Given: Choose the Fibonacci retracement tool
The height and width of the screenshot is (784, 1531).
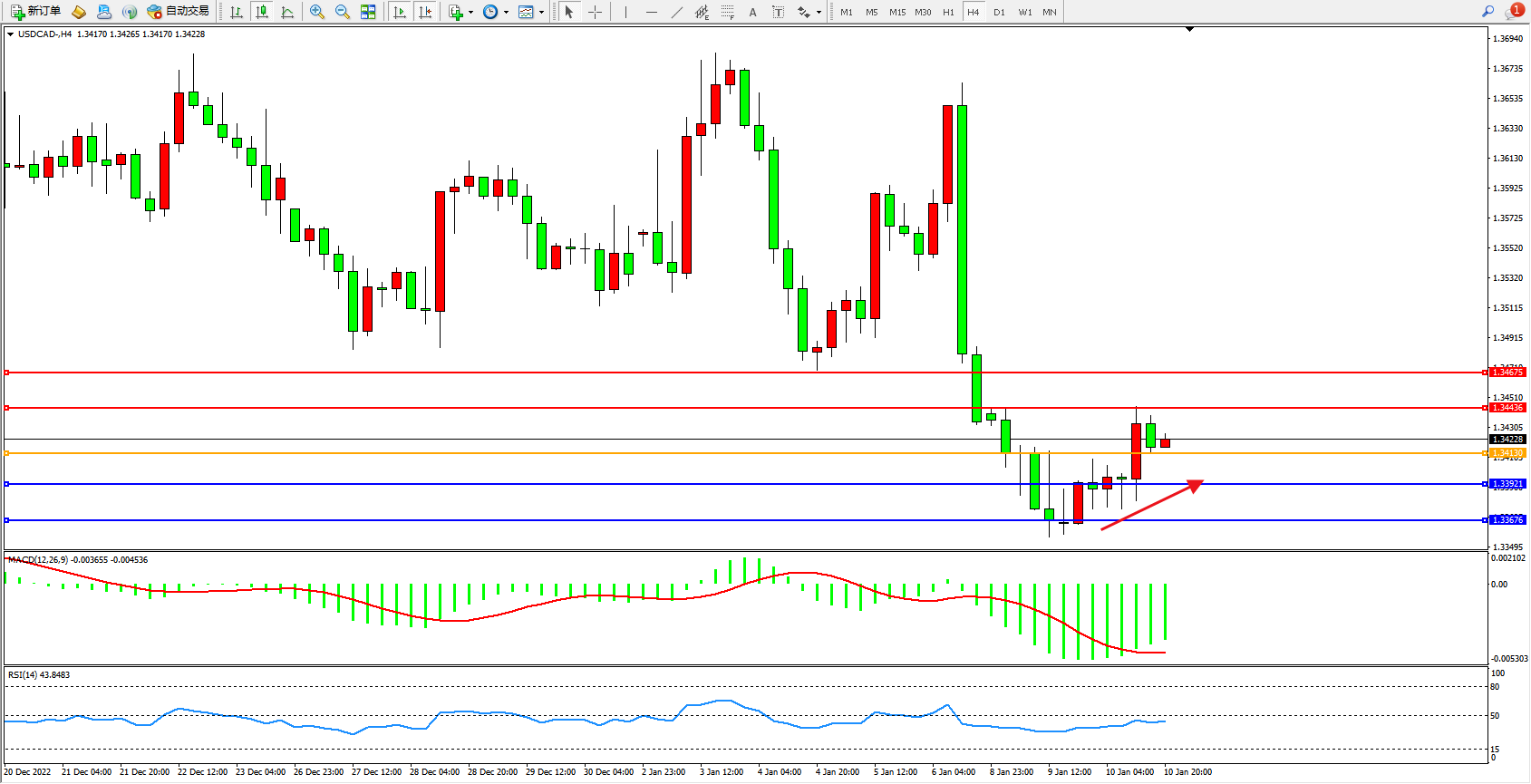Looking at the screenshot, I should (728, 12).
